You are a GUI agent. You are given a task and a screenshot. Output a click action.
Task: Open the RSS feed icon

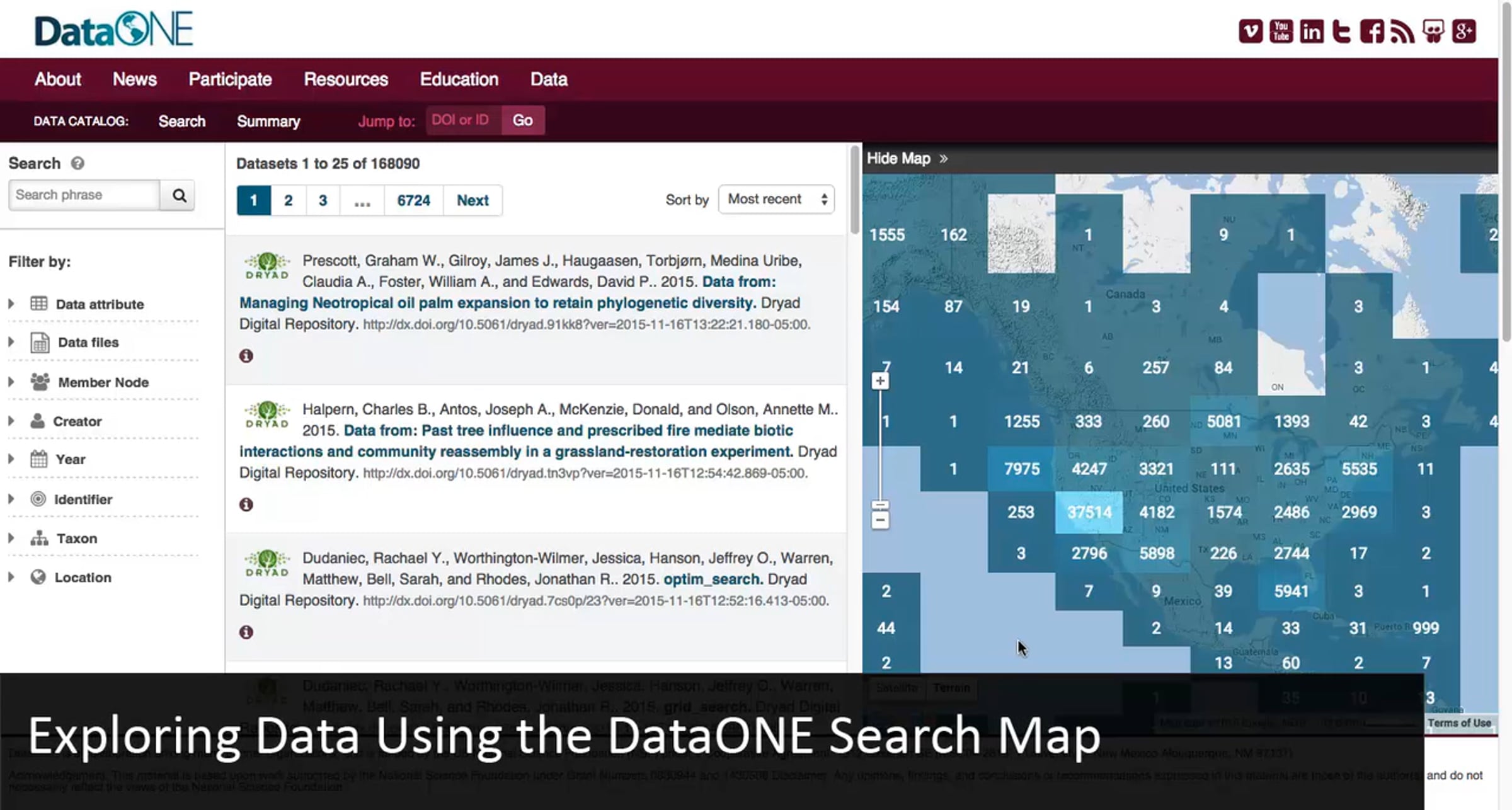pos(1402,31)
